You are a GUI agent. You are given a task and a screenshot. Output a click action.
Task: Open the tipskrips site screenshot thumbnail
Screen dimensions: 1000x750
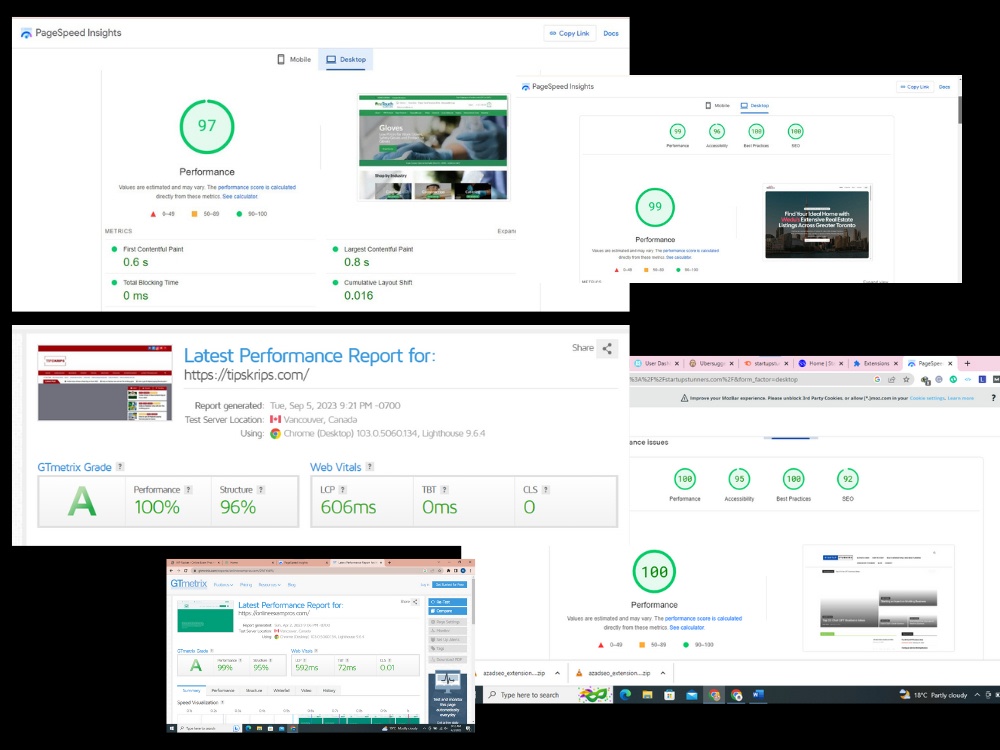(105, 383)
